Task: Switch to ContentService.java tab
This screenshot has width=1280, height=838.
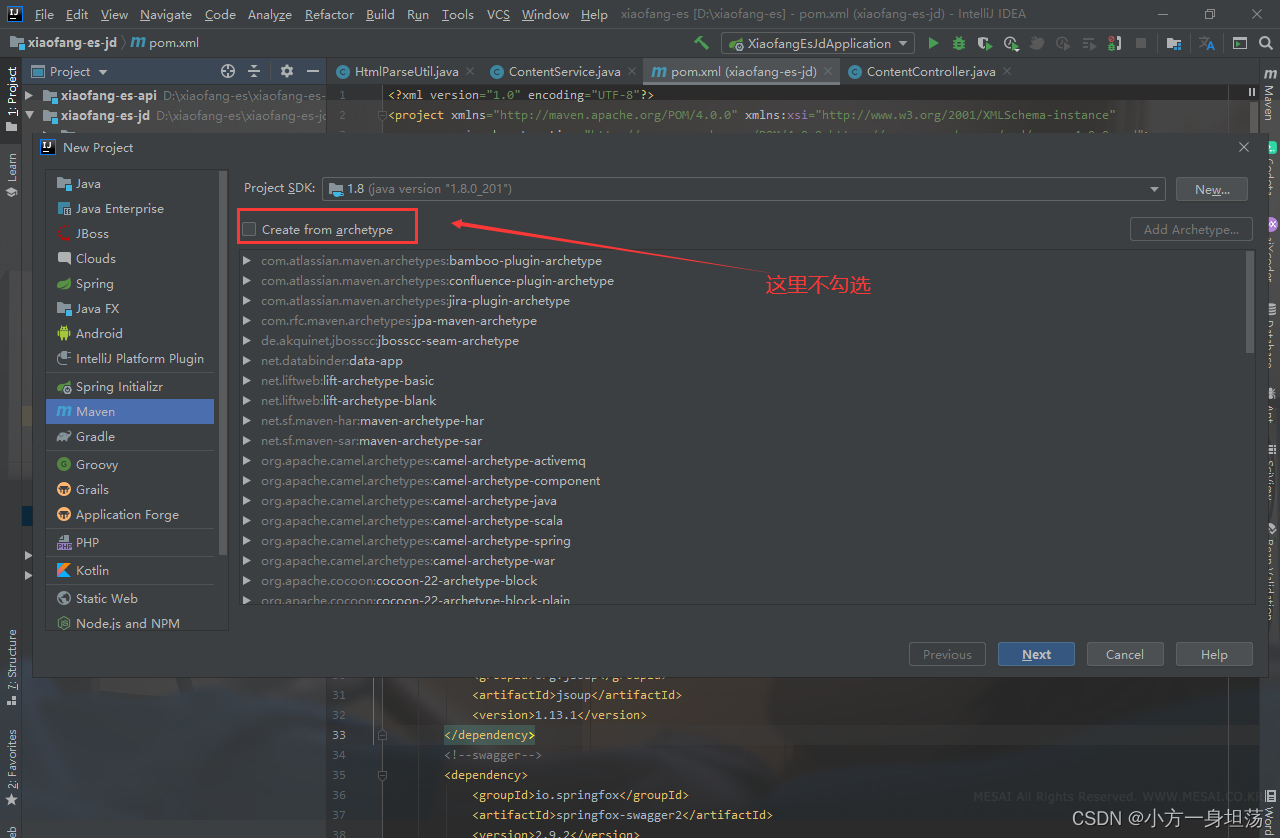Action: (564, 71)
